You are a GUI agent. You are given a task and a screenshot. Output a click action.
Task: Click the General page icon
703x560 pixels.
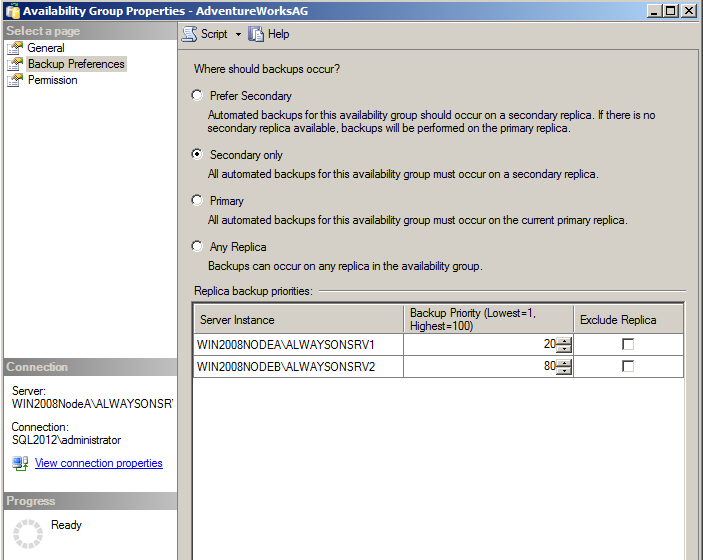point(15,48)
